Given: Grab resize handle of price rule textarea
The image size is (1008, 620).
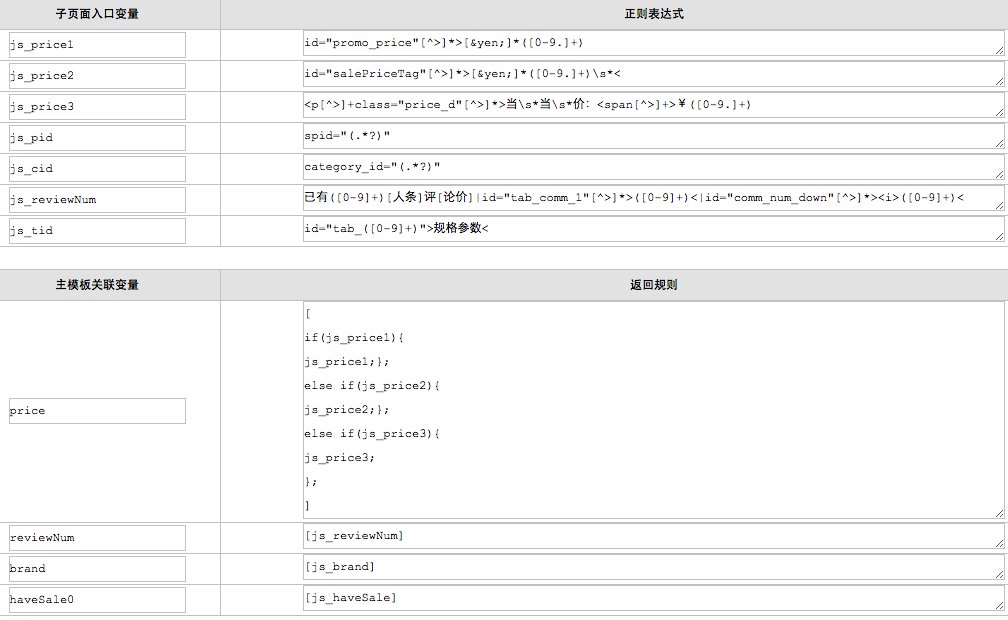Looking at the screenshot, I should 998,512.
